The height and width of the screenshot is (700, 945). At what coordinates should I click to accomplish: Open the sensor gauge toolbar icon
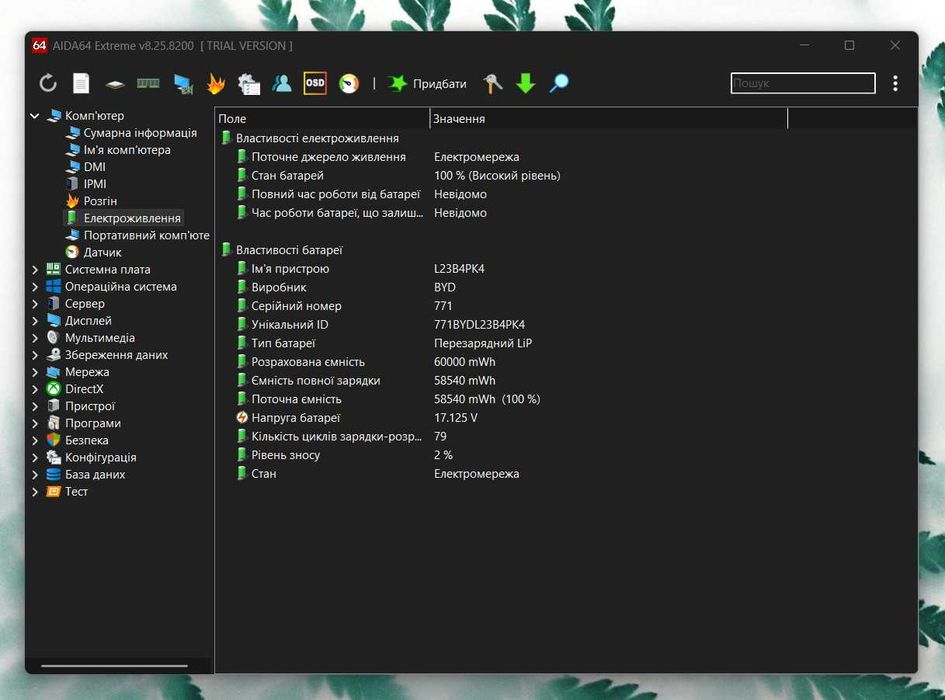348,83
